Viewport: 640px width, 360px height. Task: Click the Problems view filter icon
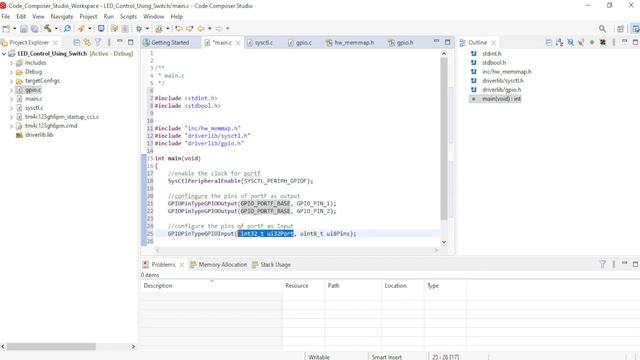pyautogui.click(x=602, y=264)
